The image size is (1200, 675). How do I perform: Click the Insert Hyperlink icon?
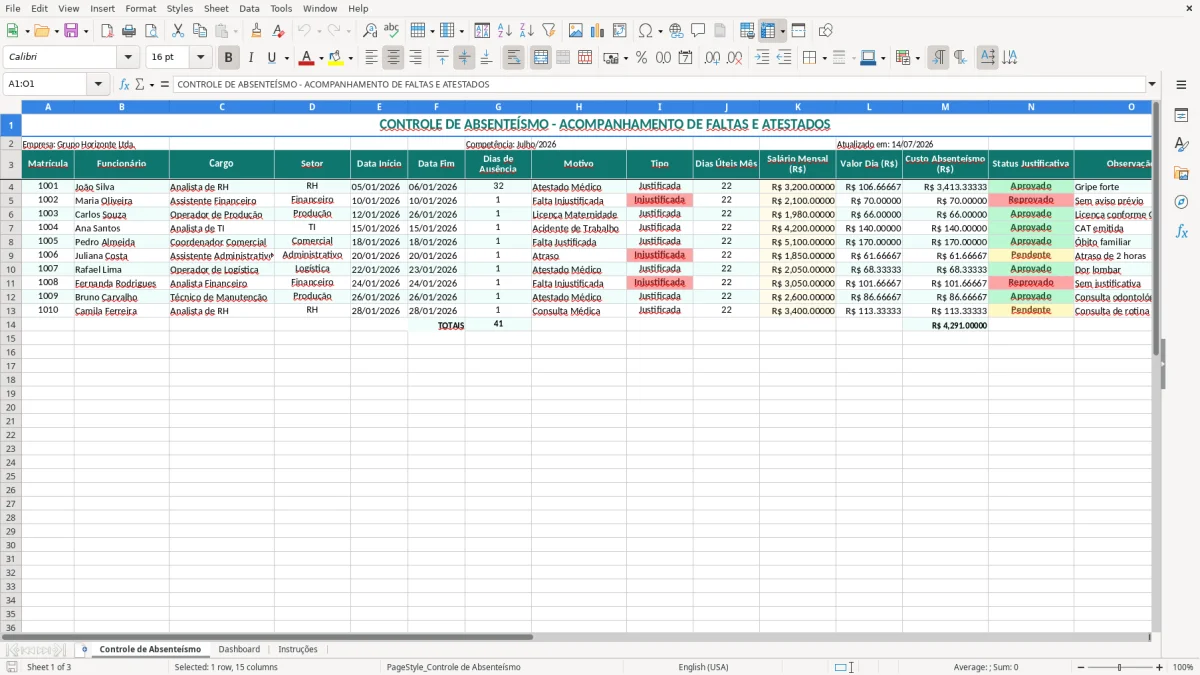point(676,31)
